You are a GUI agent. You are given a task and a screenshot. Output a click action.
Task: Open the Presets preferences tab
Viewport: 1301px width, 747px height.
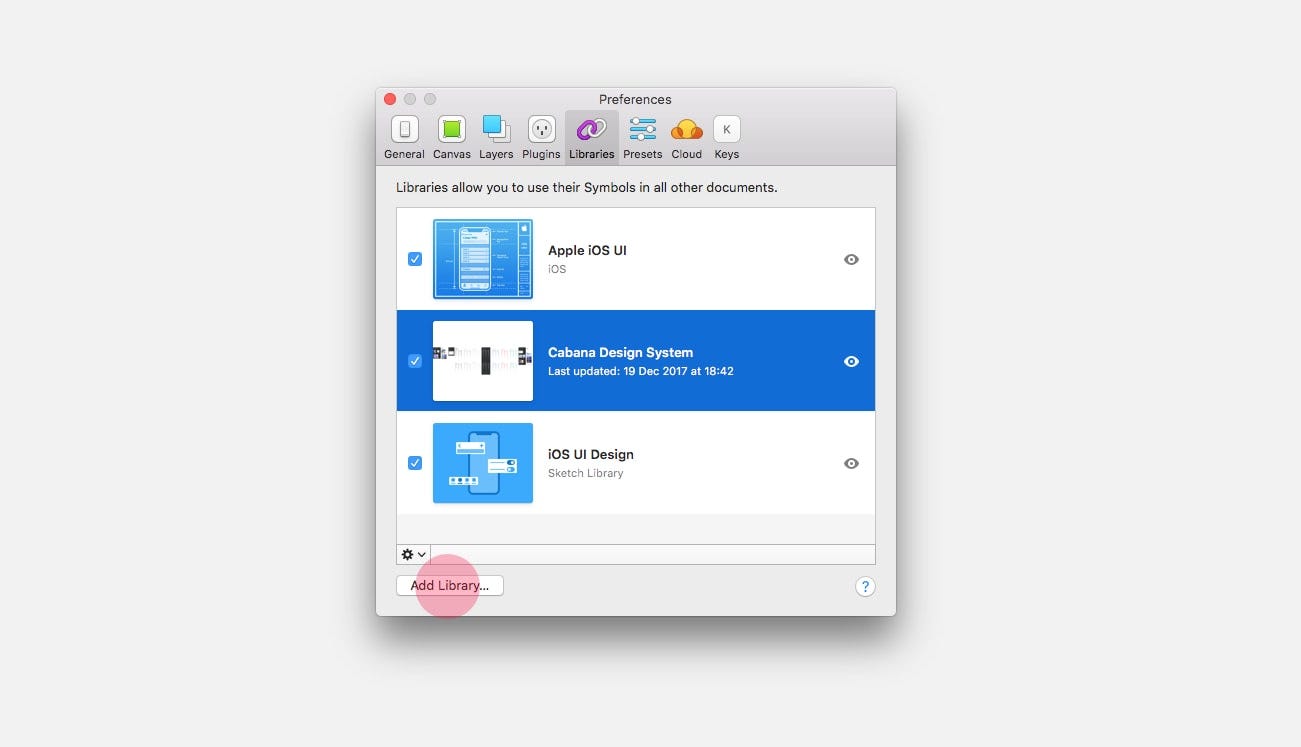tap(643, 138)
